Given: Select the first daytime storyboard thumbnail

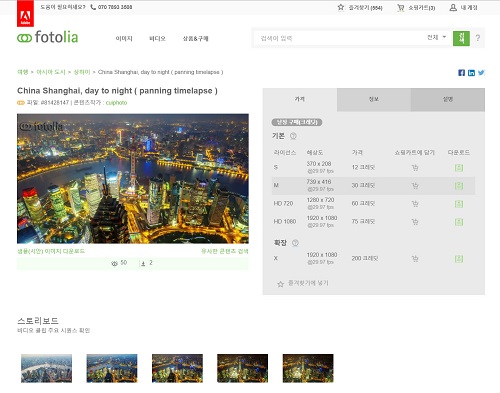Looking at the screenshot, I should tap(46, 368).
